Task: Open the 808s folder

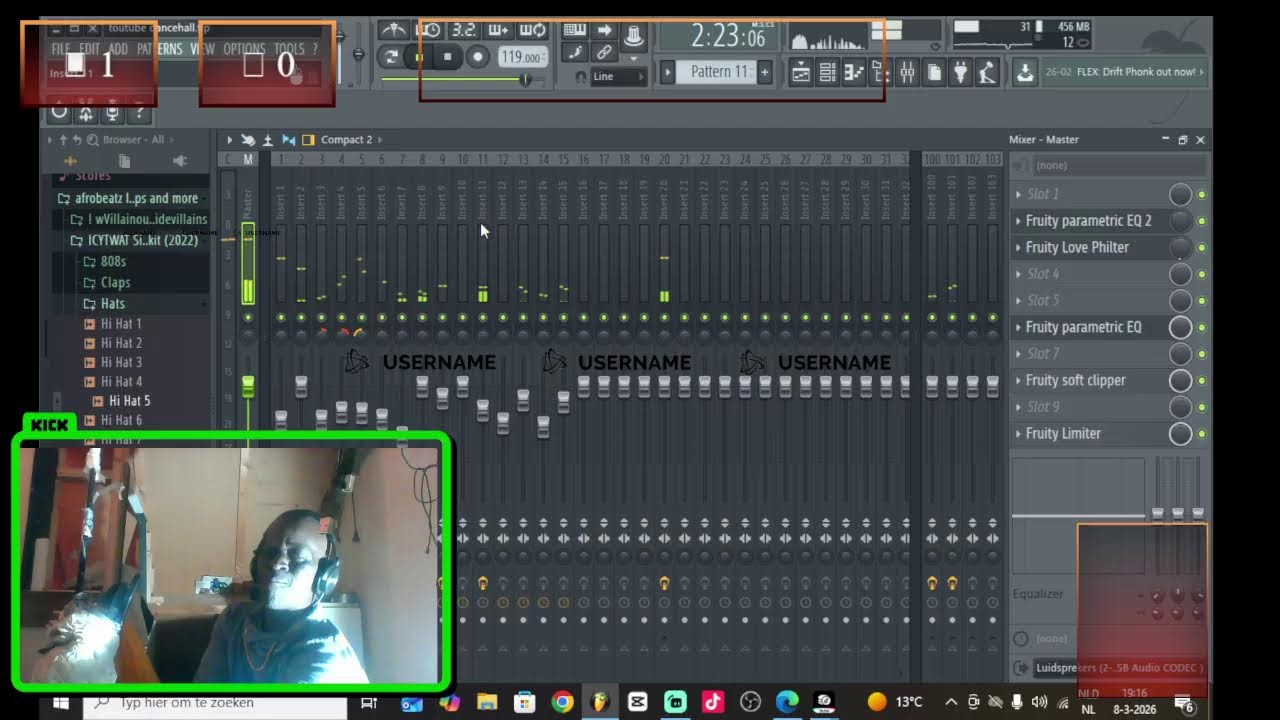Action: tap(114, 261)
